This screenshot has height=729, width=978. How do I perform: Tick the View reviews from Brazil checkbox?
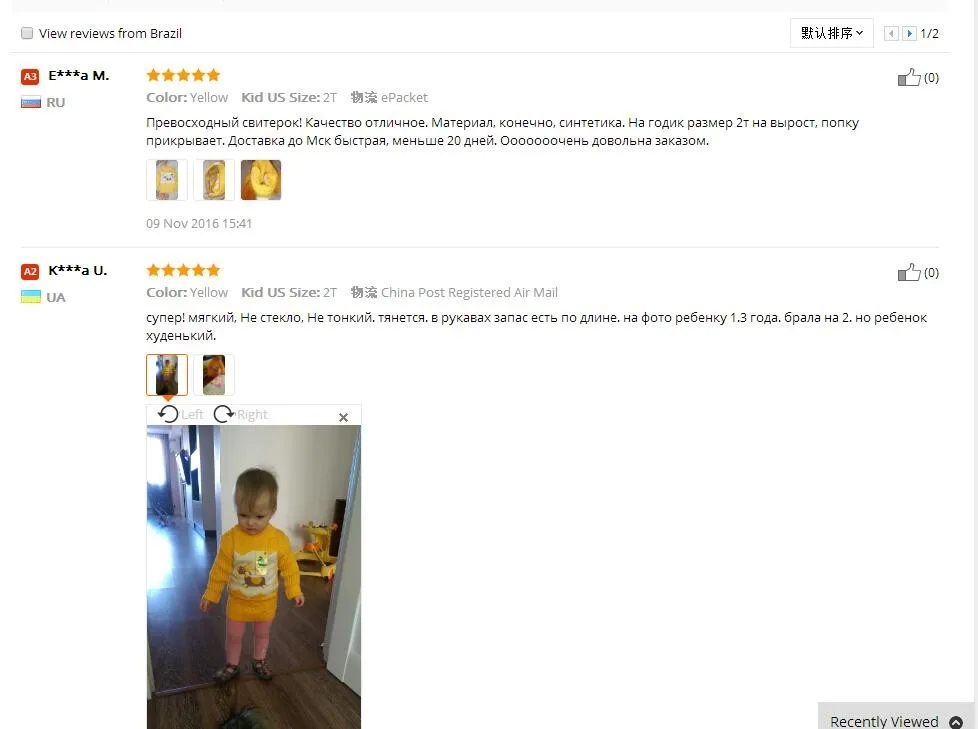click(27, 33)
